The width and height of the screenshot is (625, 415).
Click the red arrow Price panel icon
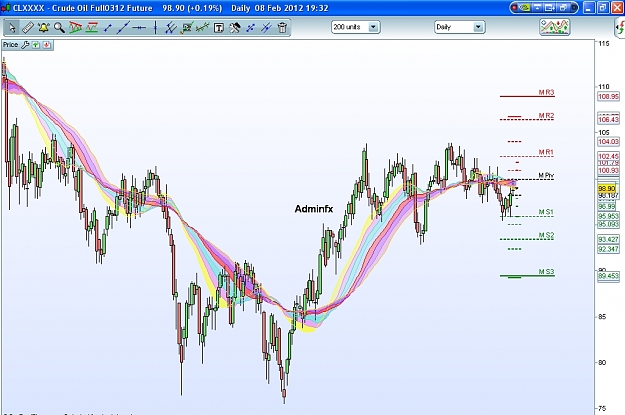point(47,45)
